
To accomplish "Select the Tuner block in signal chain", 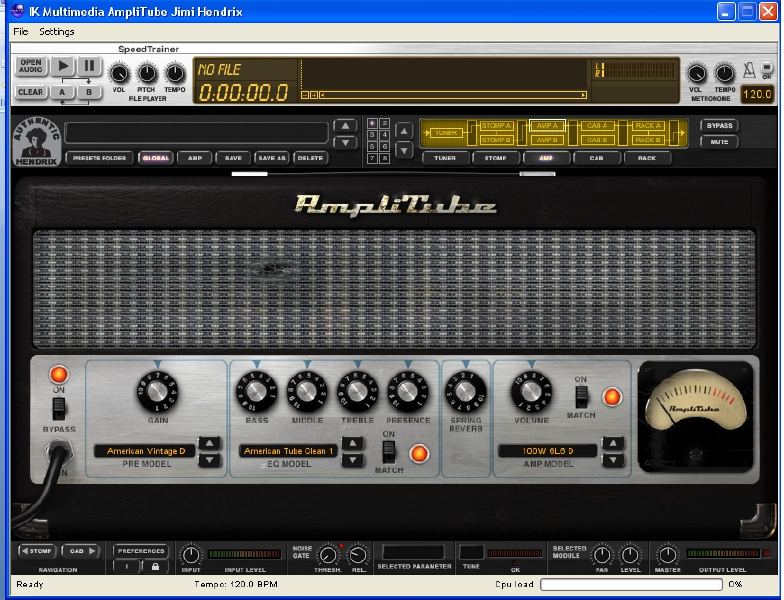I will click(445, 132).
